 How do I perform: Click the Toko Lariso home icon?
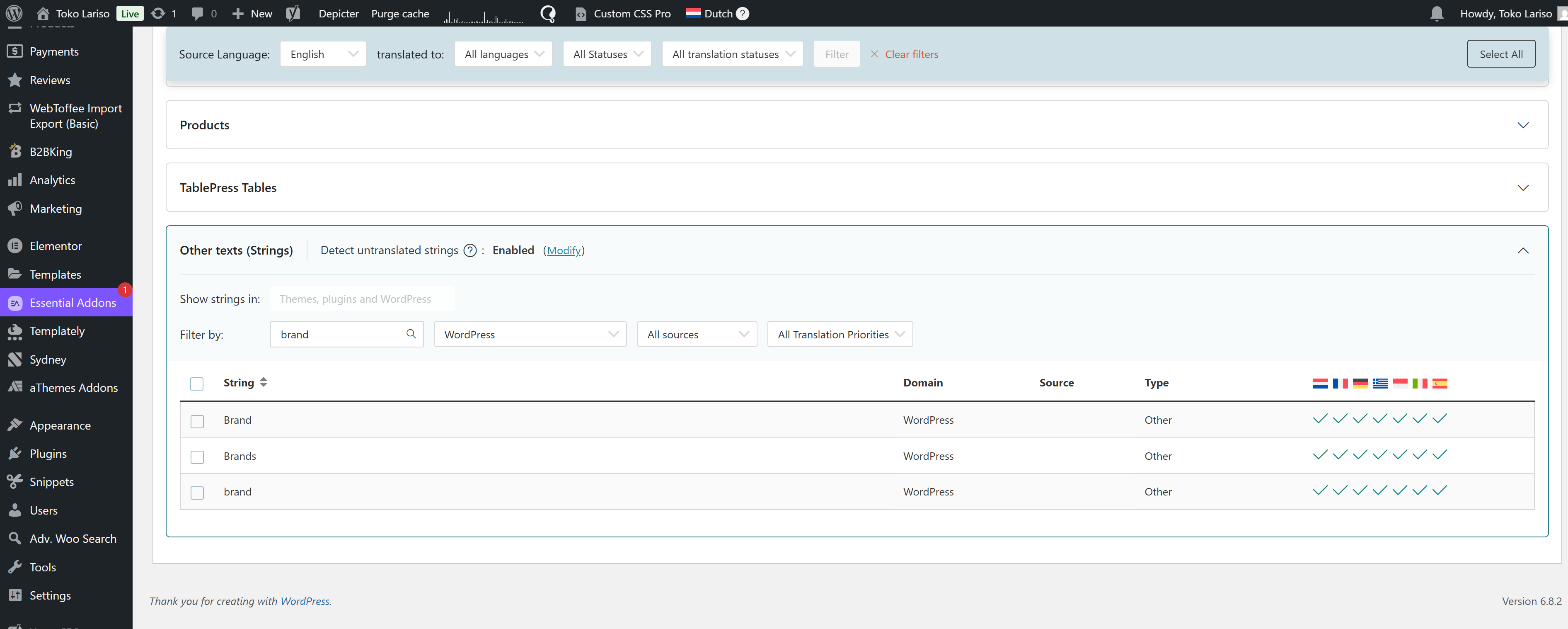pyautogui.click(x=43, y=13)
